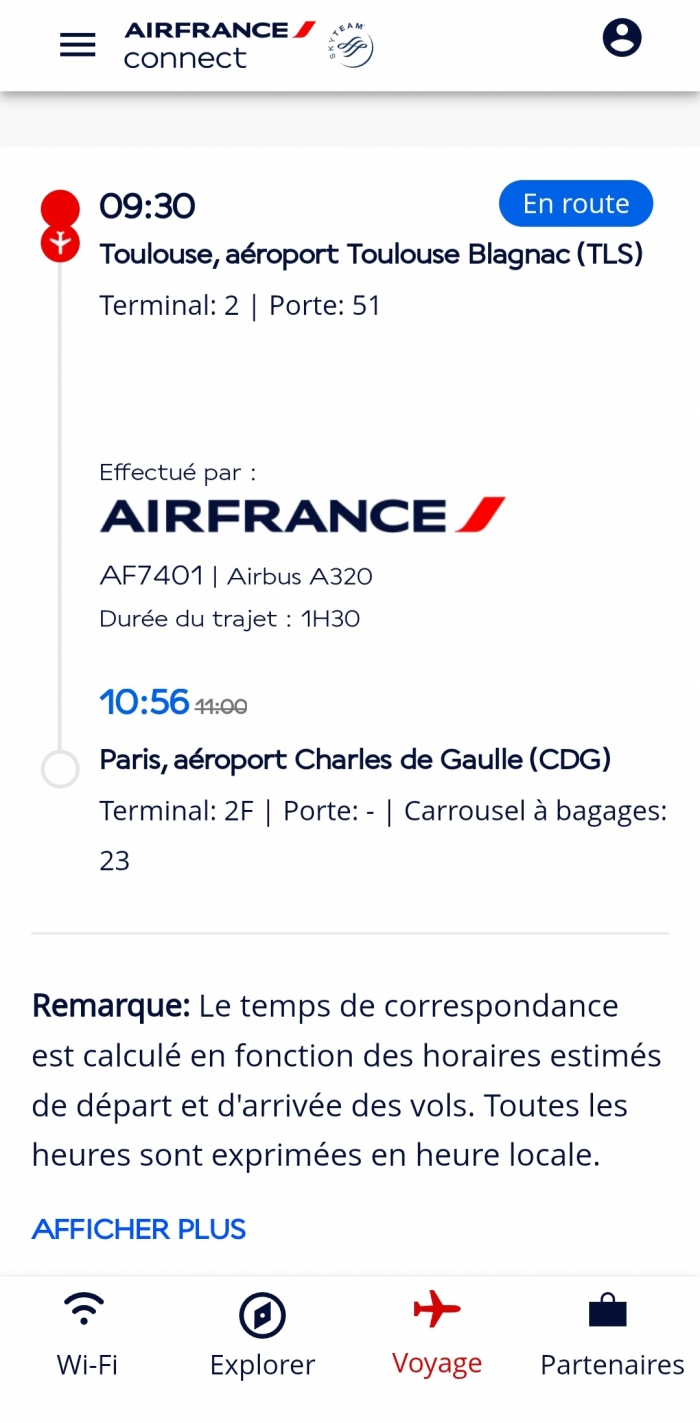Open the Explorer compass icon
700x1423 pixels.
pos(262,1315)
